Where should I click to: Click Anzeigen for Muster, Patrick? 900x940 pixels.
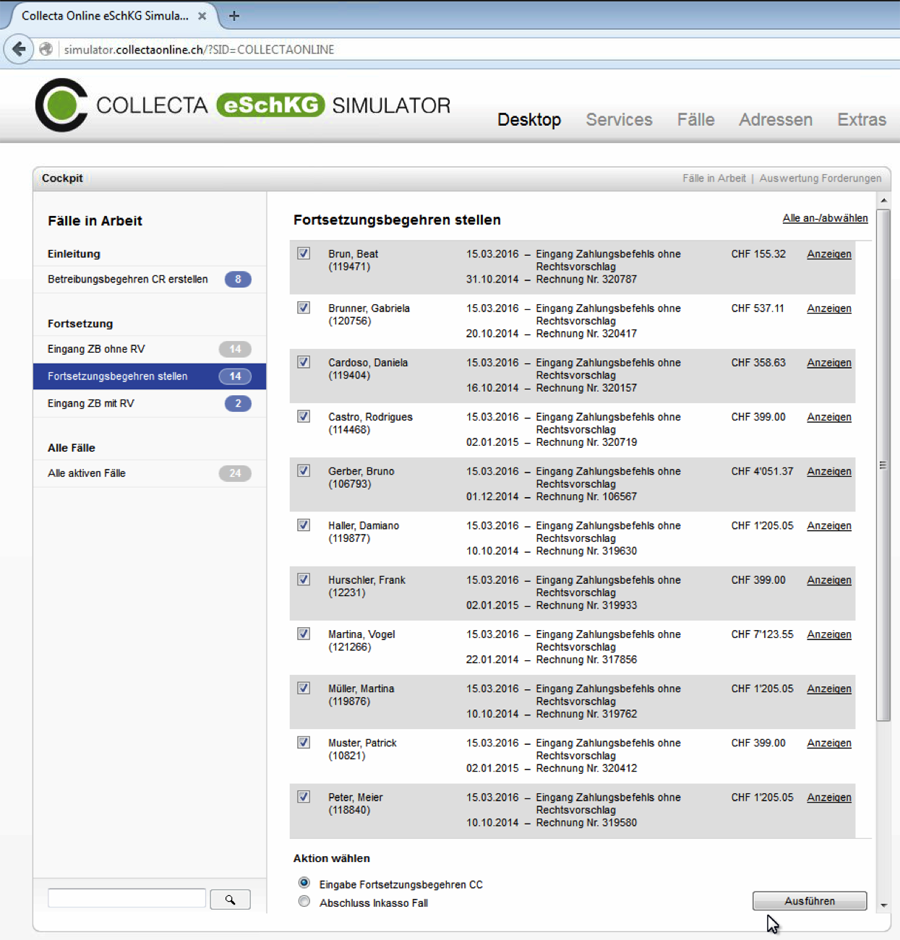click(x=829, y=743)
